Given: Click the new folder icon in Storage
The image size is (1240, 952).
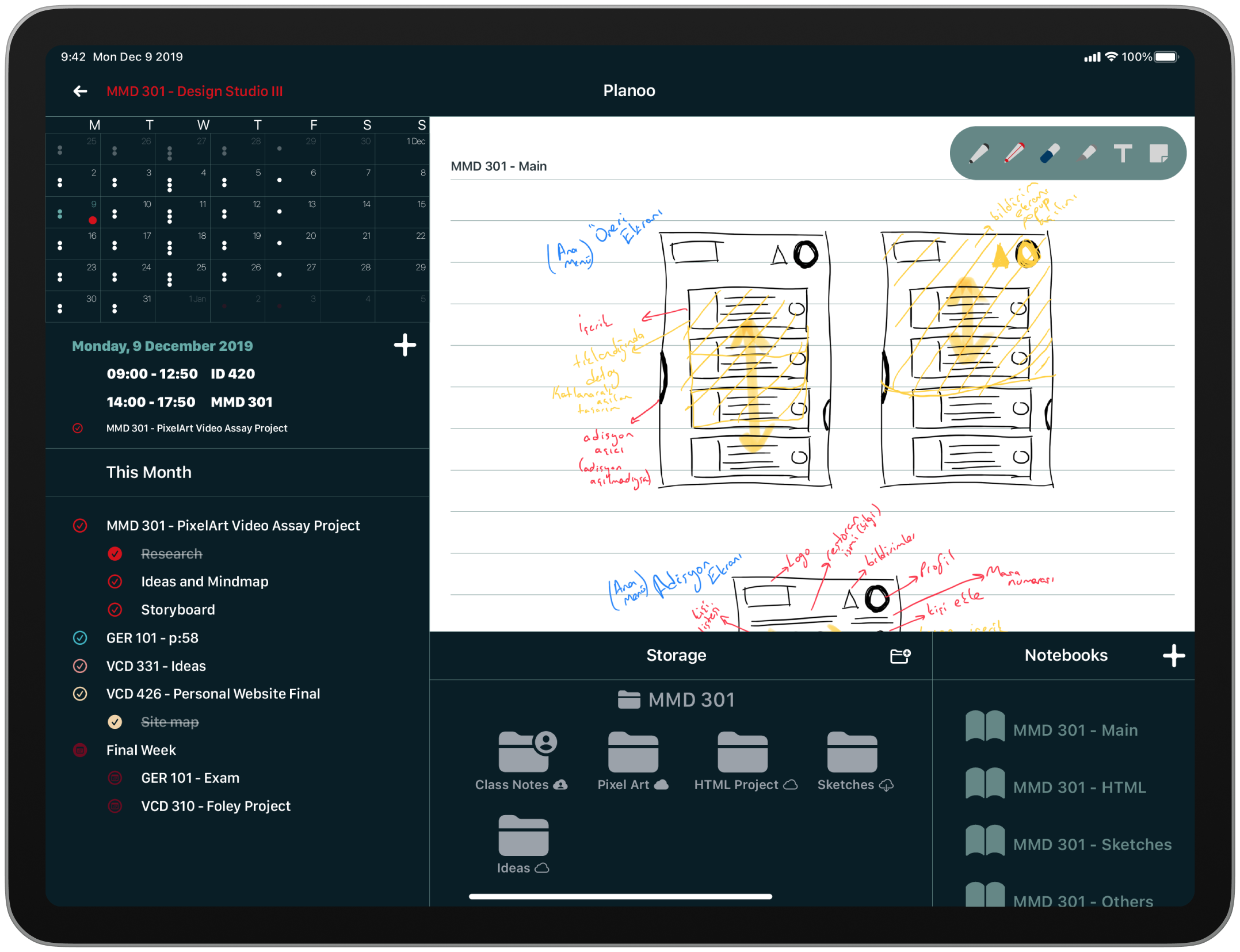Looking at the screenshot, I should point(900,656).
